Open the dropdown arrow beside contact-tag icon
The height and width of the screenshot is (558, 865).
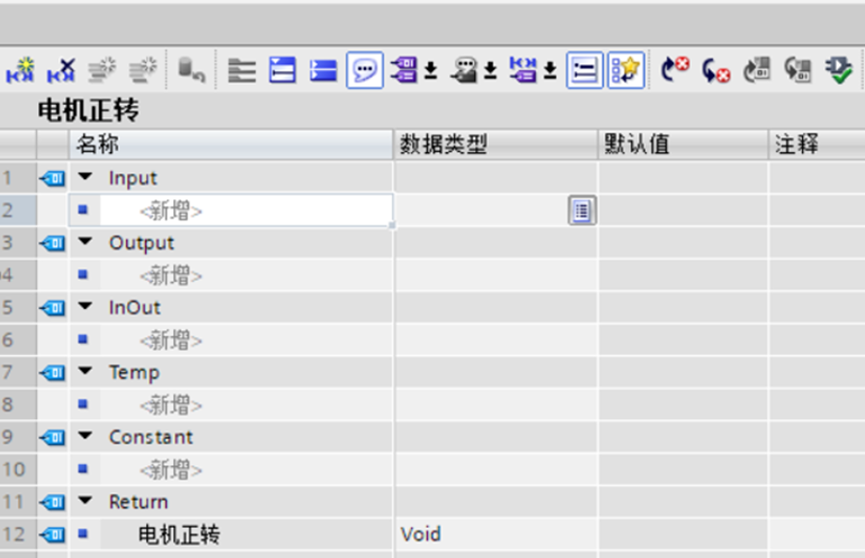[x=550, y=71]
